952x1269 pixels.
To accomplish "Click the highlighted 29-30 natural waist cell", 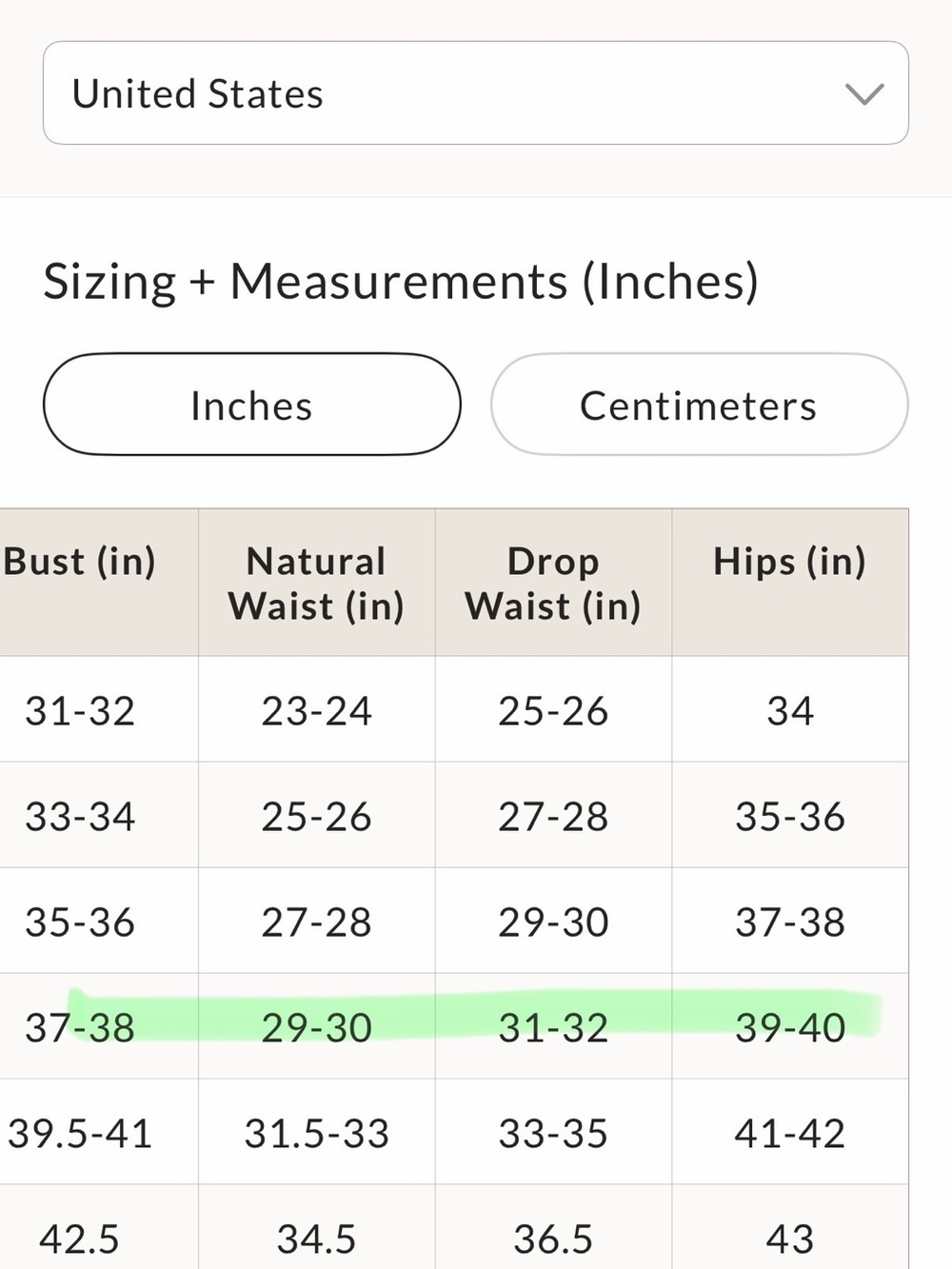I will point(316,1027).
